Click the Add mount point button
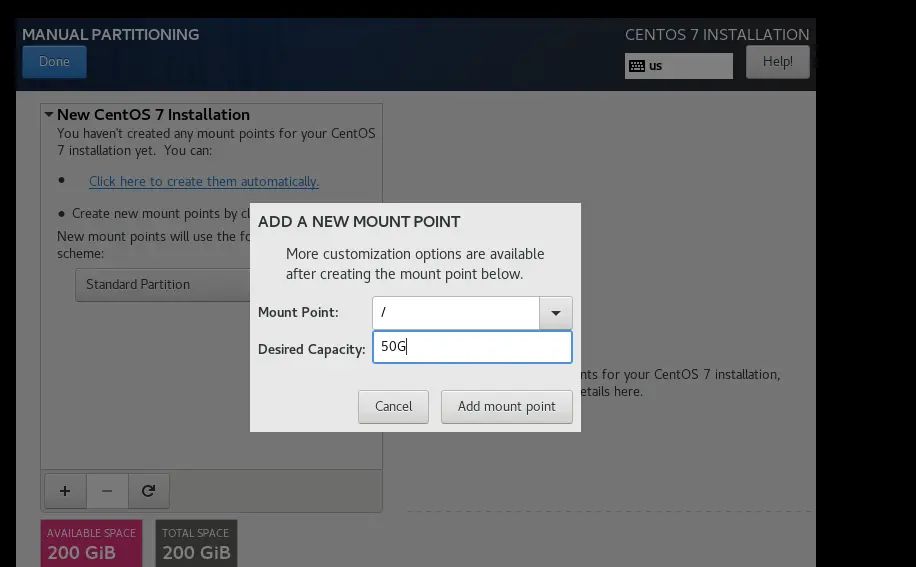Image resolution: width=916 pixels, height=567 pixels. (x=506, y=406)
